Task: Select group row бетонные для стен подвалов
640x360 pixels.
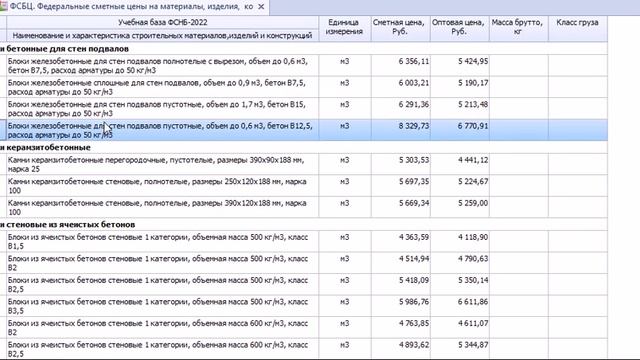Action: tap(304, 49)
